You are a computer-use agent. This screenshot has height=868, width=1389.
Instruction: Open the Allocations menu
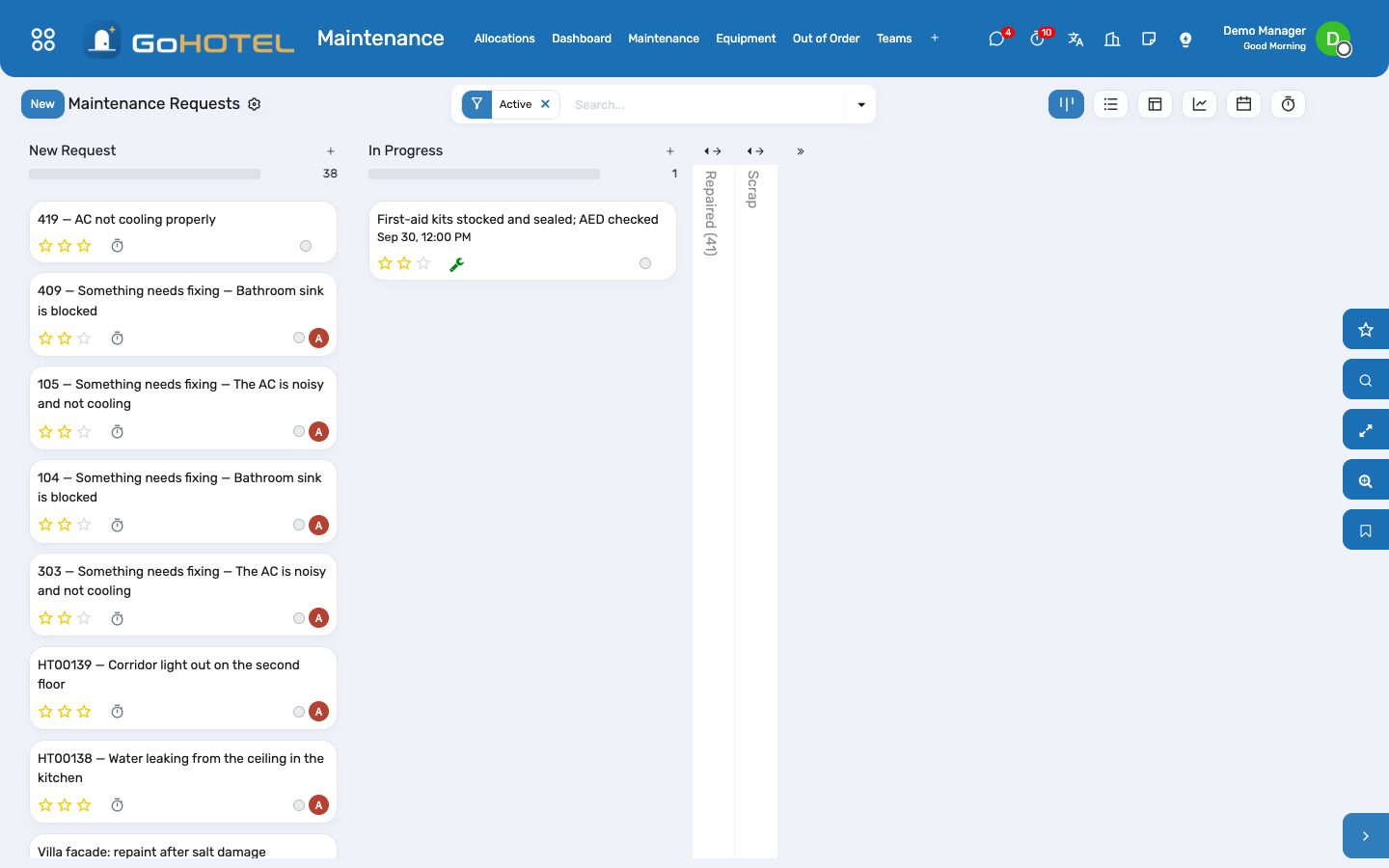pos(504,39)
